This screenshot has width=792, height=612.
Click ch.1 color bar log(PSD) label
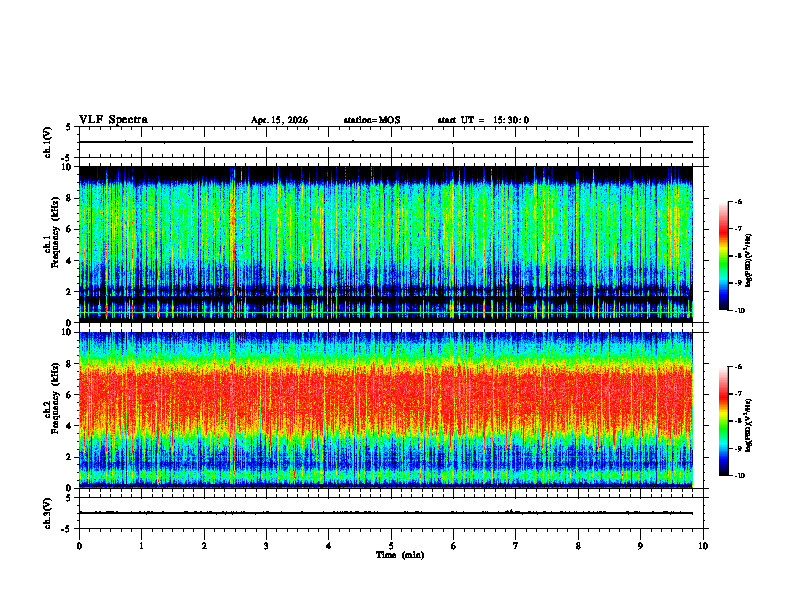749,261
